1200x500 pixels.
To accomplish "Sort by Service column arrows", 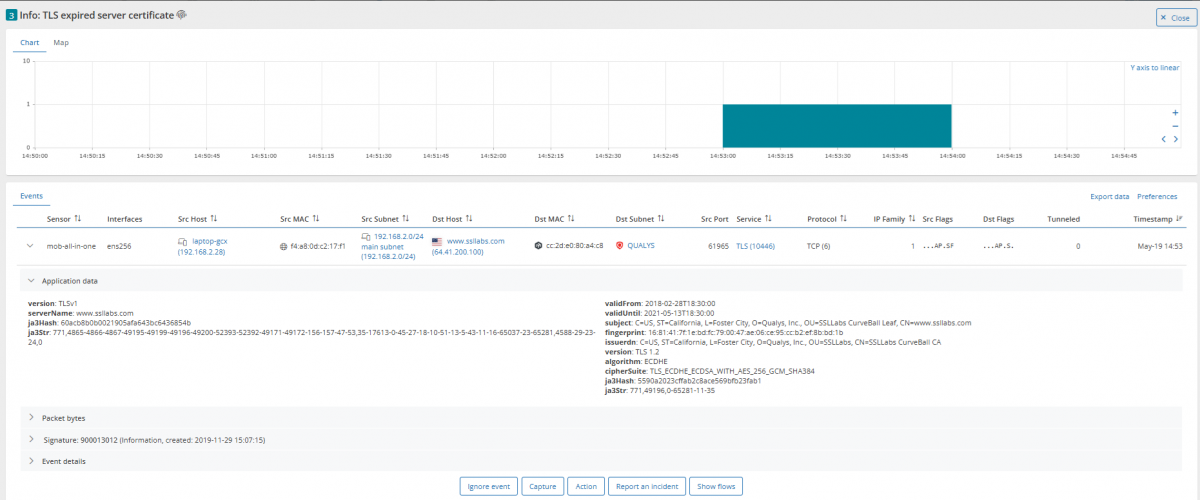I will click(770, 218).
